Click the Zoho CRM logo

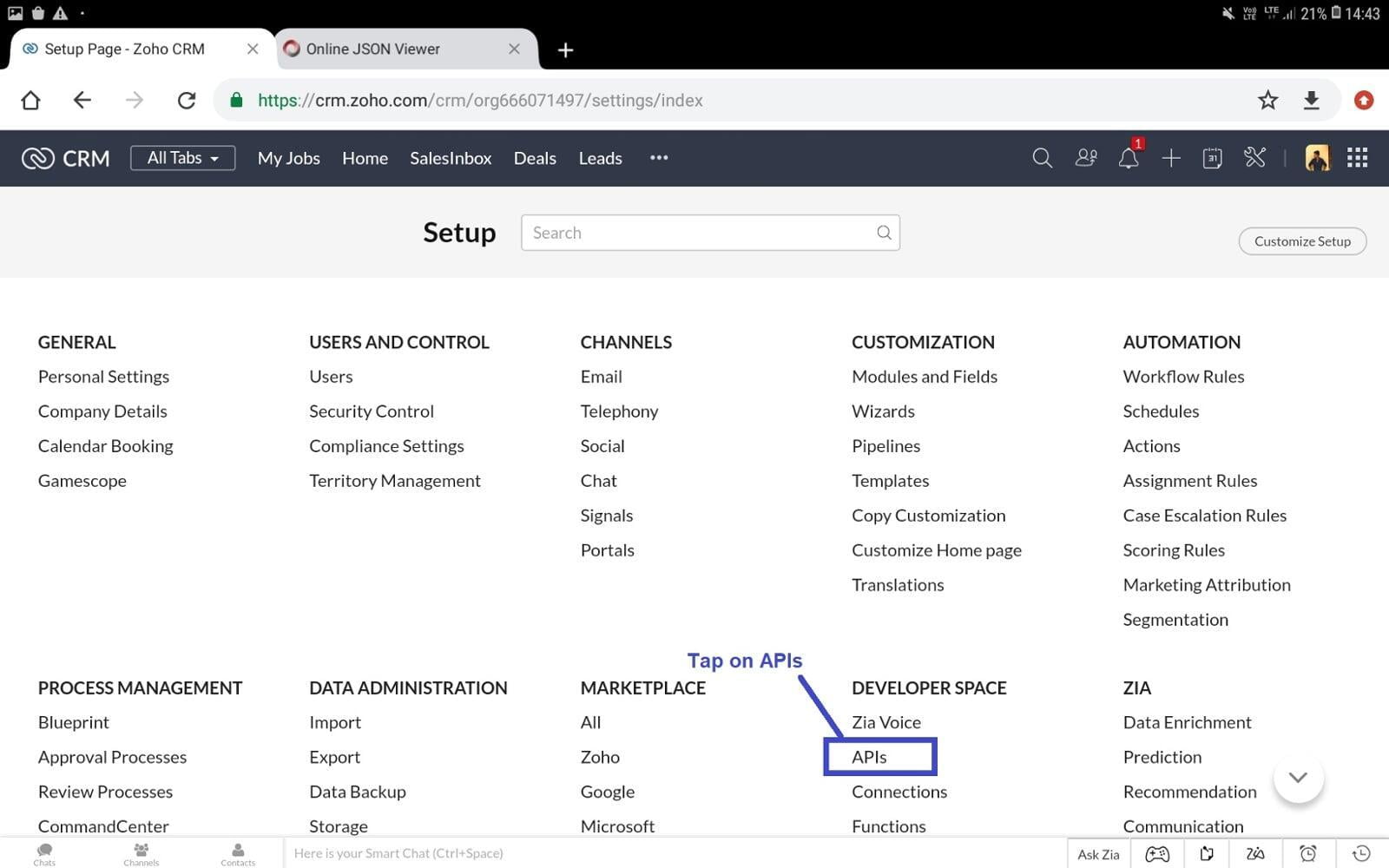pos(66,158)
